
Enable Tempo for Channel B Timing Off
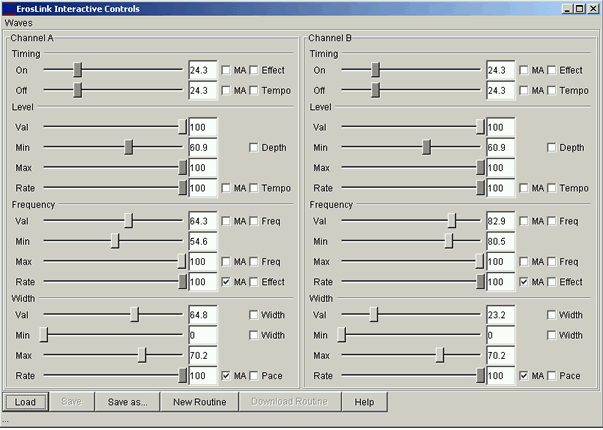tap(551, 90)
